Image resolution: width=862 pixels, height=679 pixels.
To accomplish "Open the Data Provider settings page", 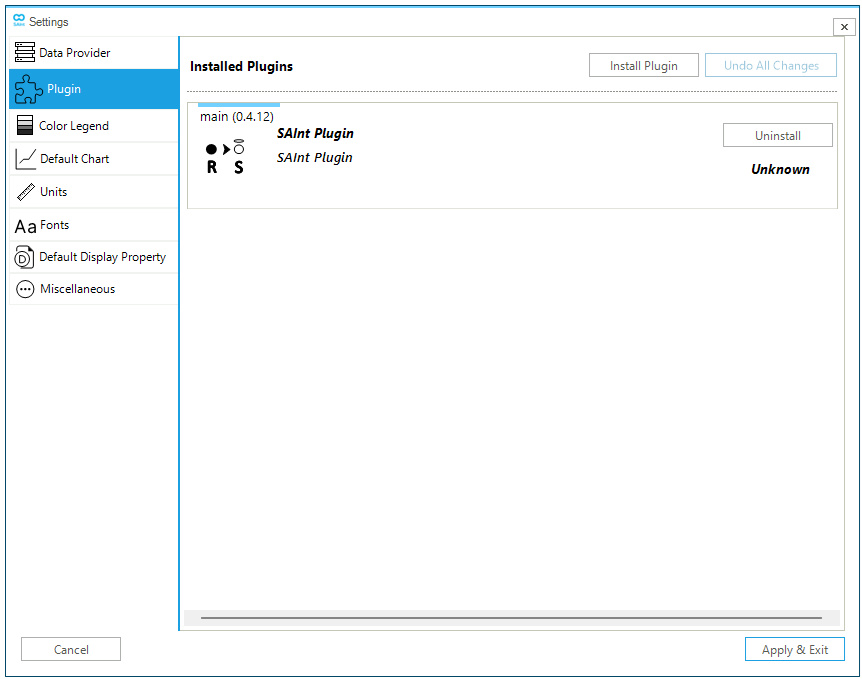I will pos(93,53).
